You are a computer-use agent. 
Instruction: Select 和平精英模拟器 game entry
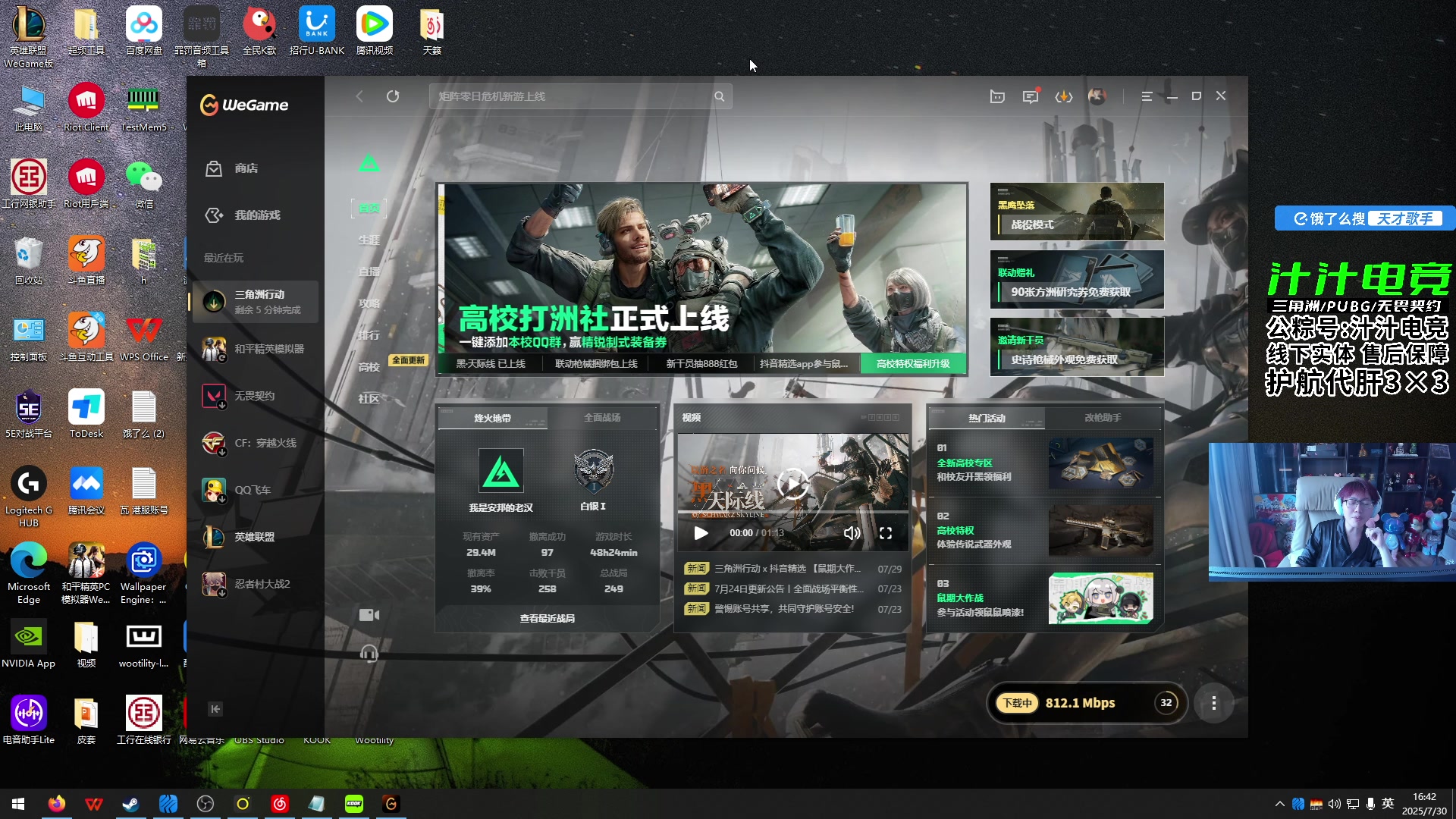(x=255, y=349)
